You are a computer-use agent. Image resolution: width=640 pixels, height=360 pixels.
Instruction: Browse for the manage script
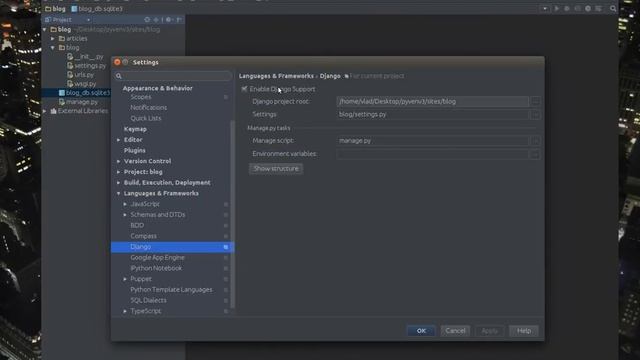(536, 140)
